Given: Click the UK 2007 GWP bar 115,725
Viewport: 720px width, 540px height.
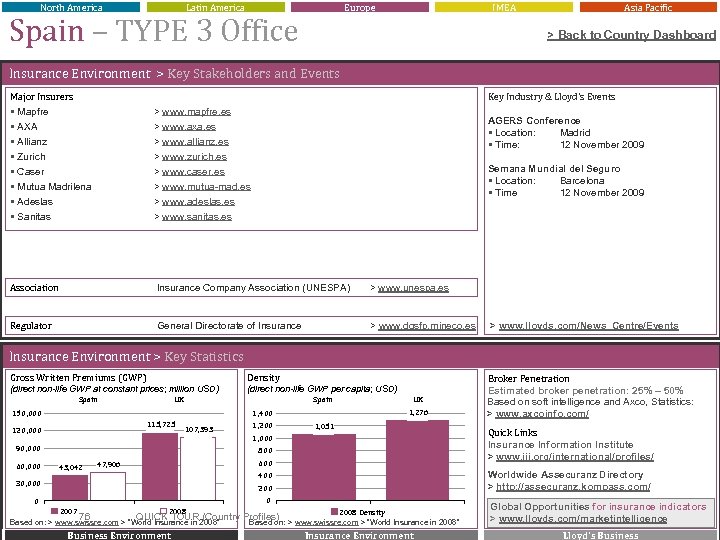Looking at the screenshot, I should [160, 466].
